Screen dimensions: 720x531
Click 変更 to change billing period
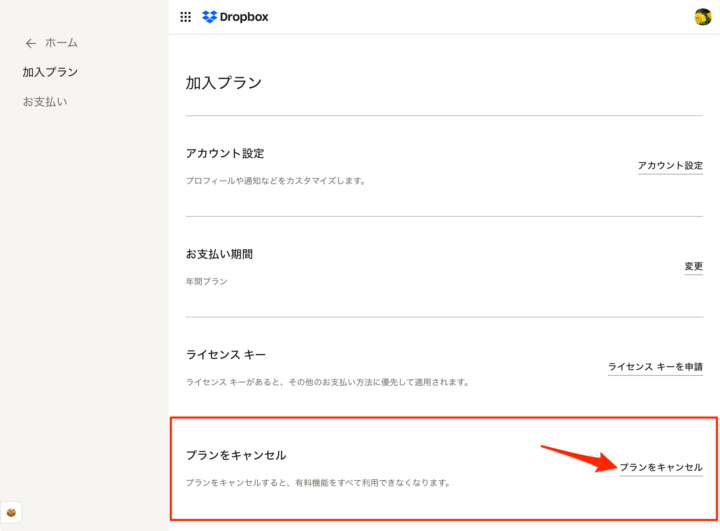coord(693,267)
